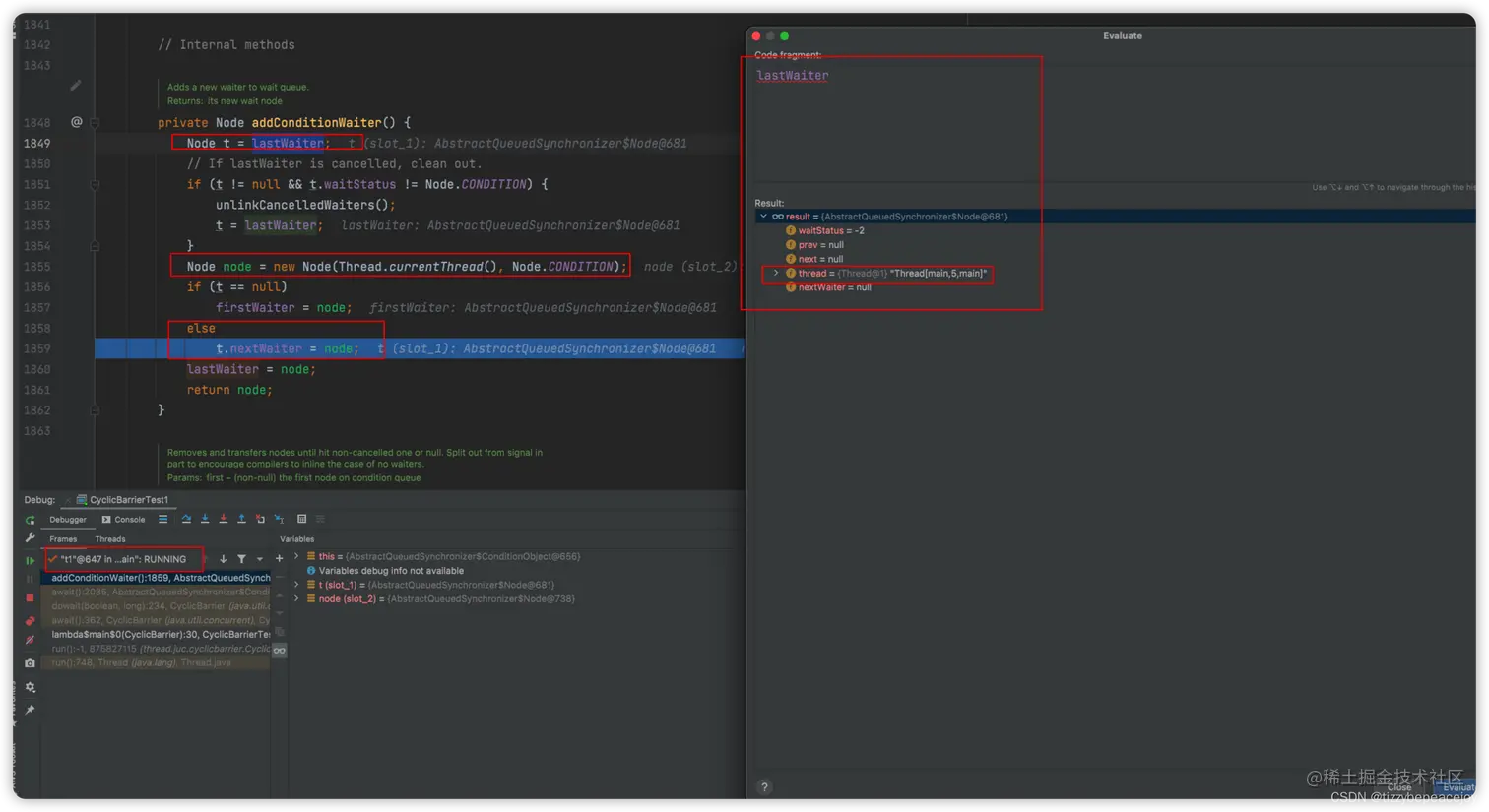Expand the node (slot_2) variable
The image size is (1489, 812).
click(x=296, y=598)
